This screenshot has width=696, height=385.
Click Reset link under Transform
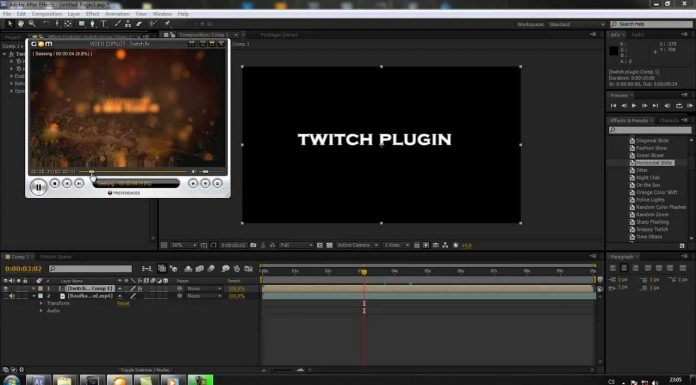tap(123, 304)
